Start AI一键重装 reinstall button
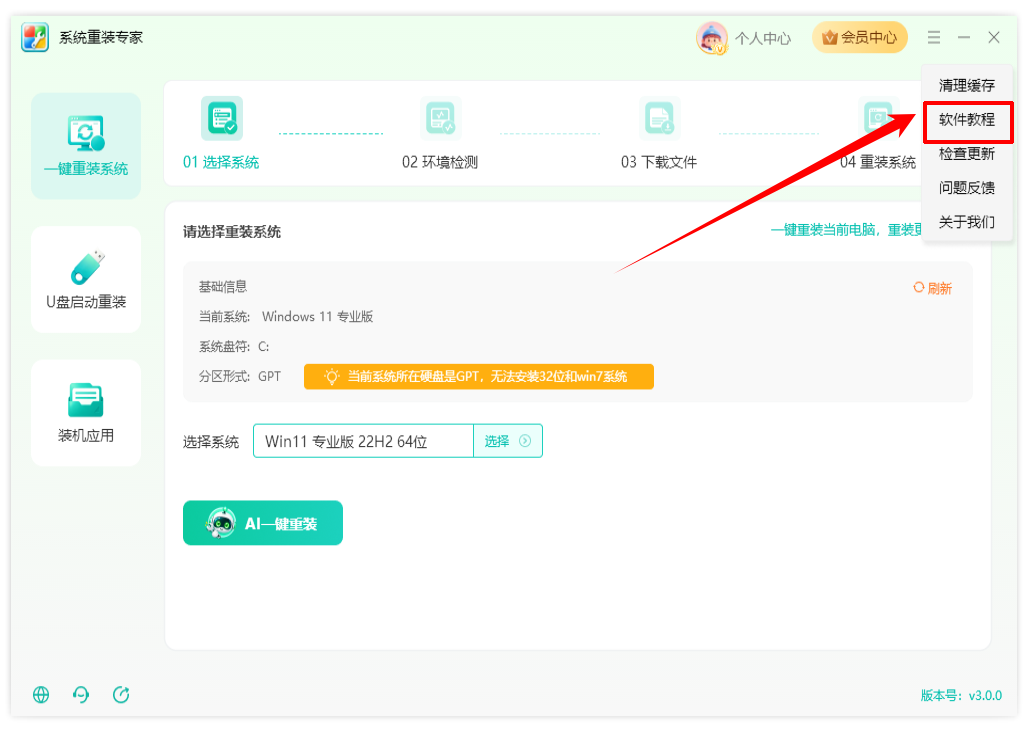1034x738 pixels. [262, 523]
